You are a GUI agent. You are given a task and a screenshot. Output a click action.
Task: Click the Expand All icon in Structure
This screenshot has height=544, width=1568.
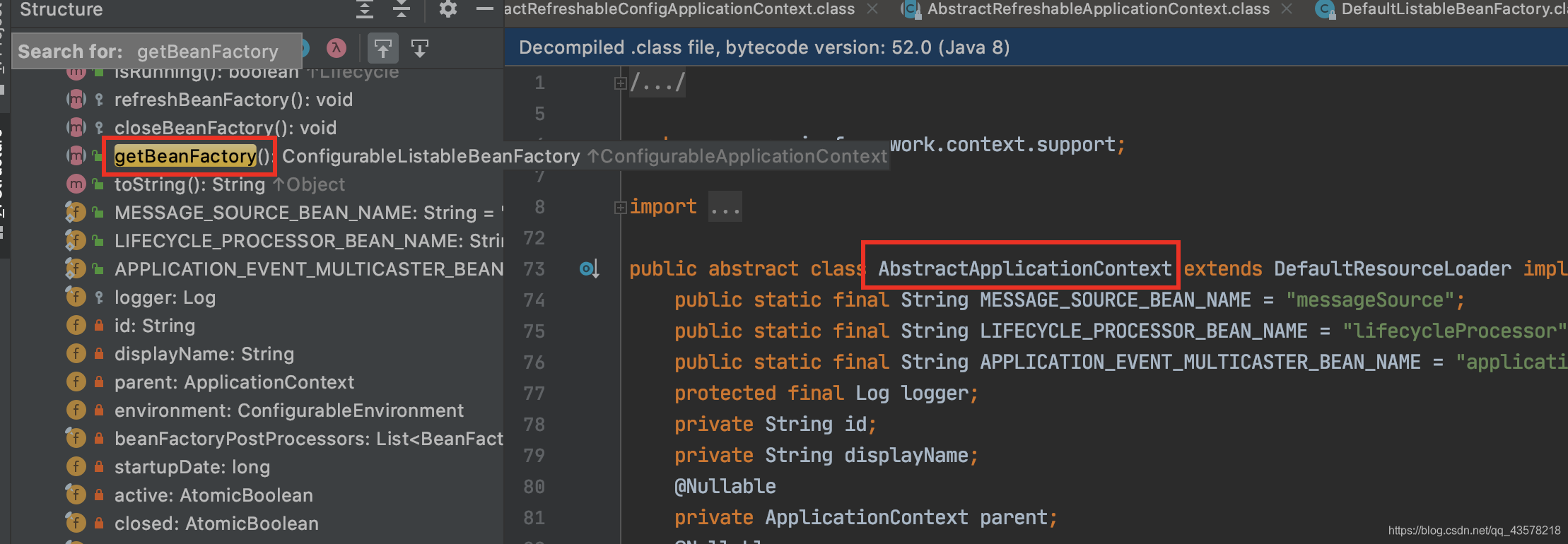pyautogui.click(x=365, y=9)
